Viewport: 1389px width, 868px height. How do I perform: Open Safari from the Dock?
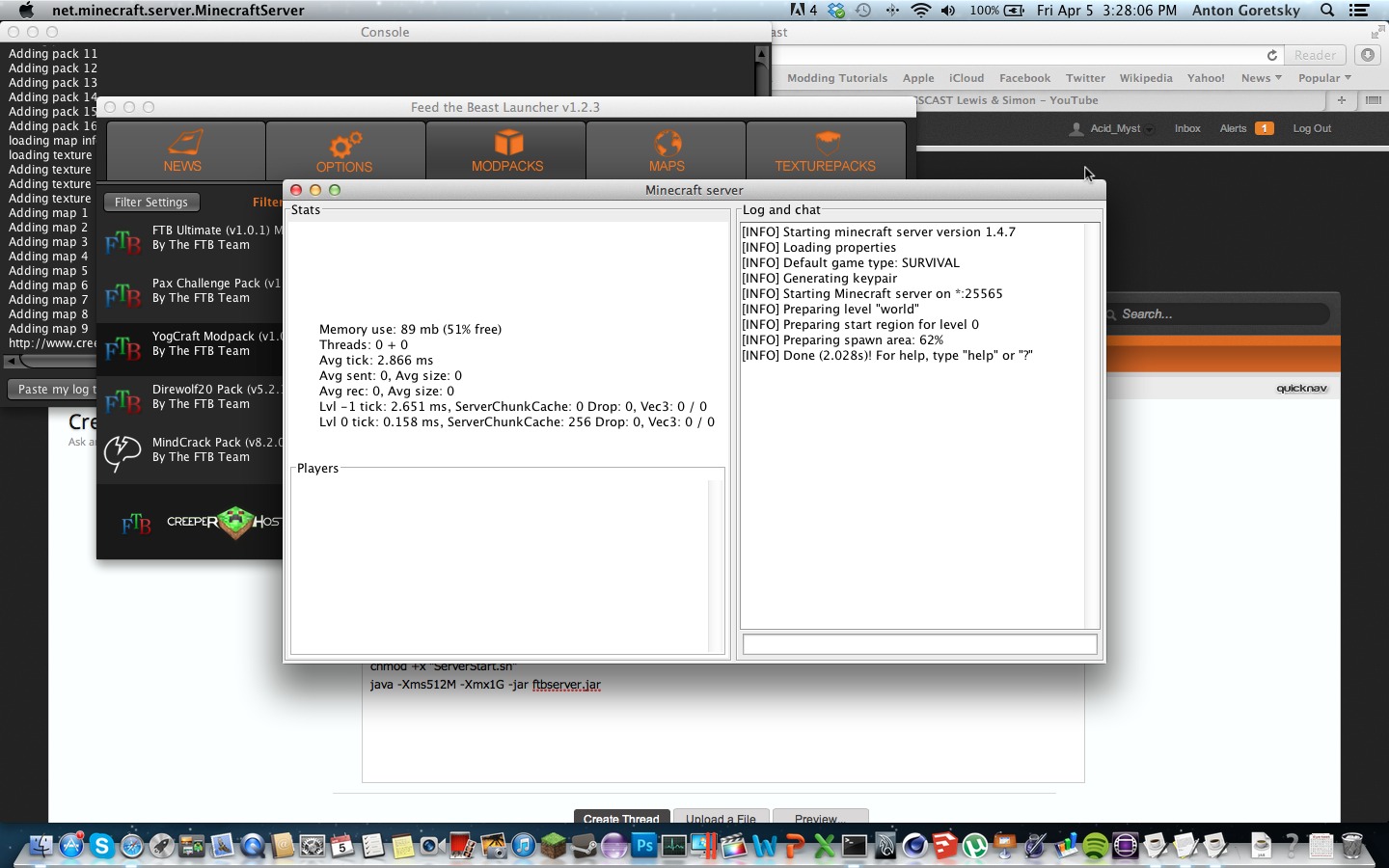click(132, 846)
